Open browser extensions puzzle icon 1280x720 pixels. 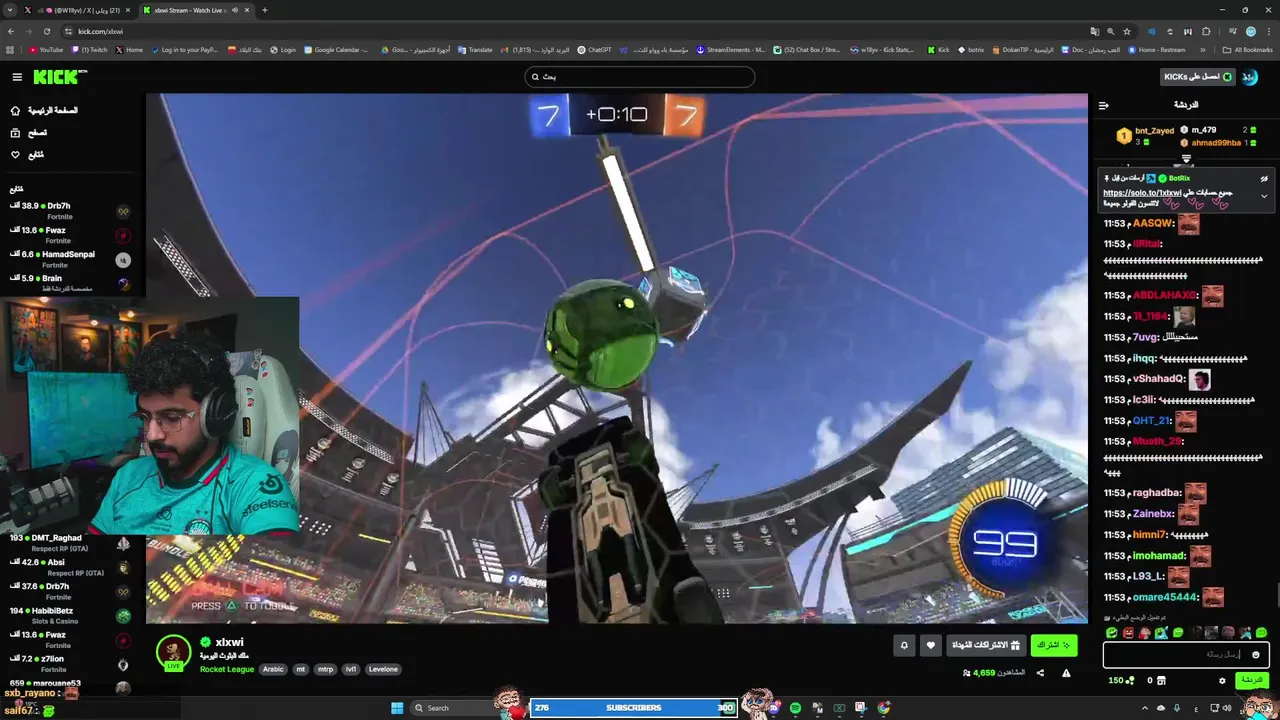click(1206, 31)
